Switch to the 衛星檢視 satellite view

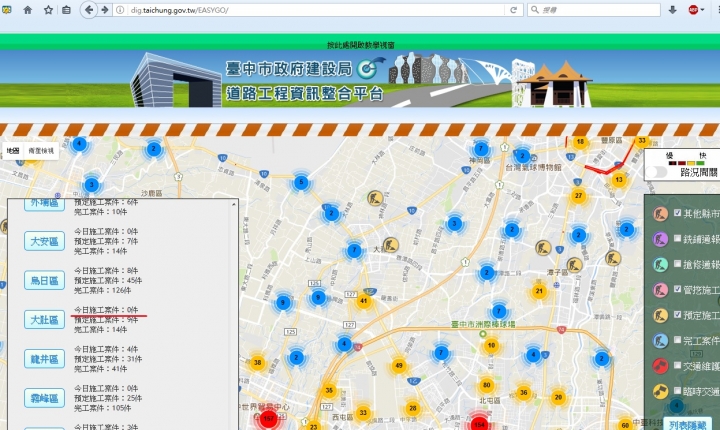coord(41,151)
